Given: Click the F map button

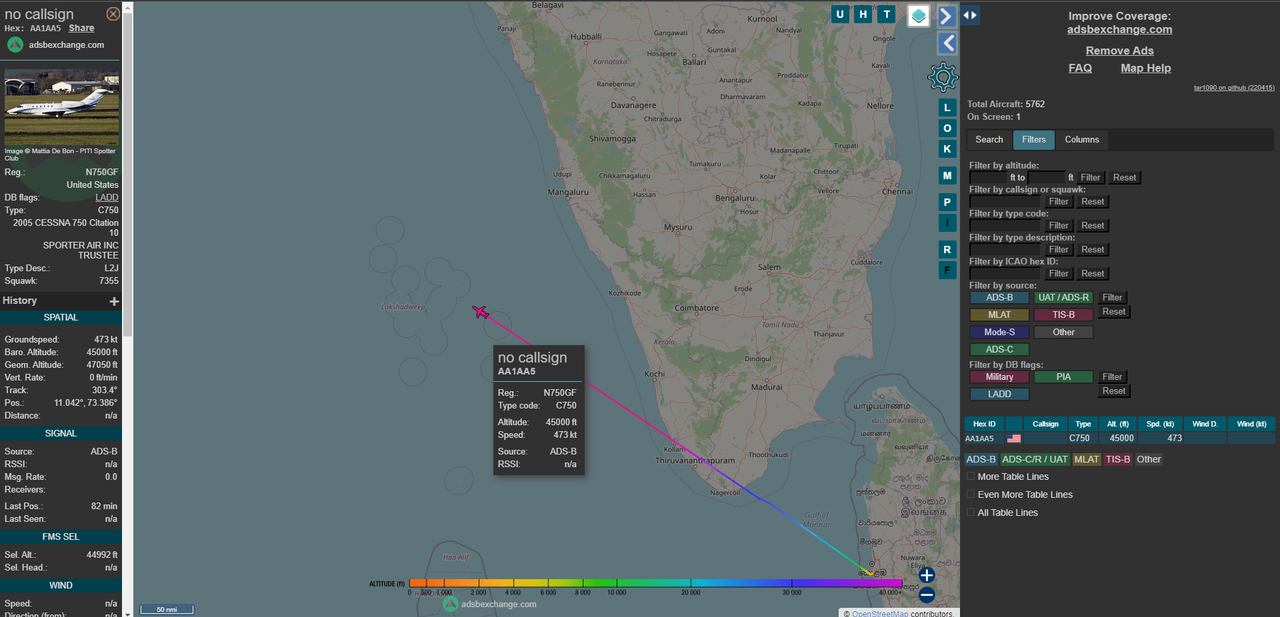Looking at the screenshot, I should point(947,270).
